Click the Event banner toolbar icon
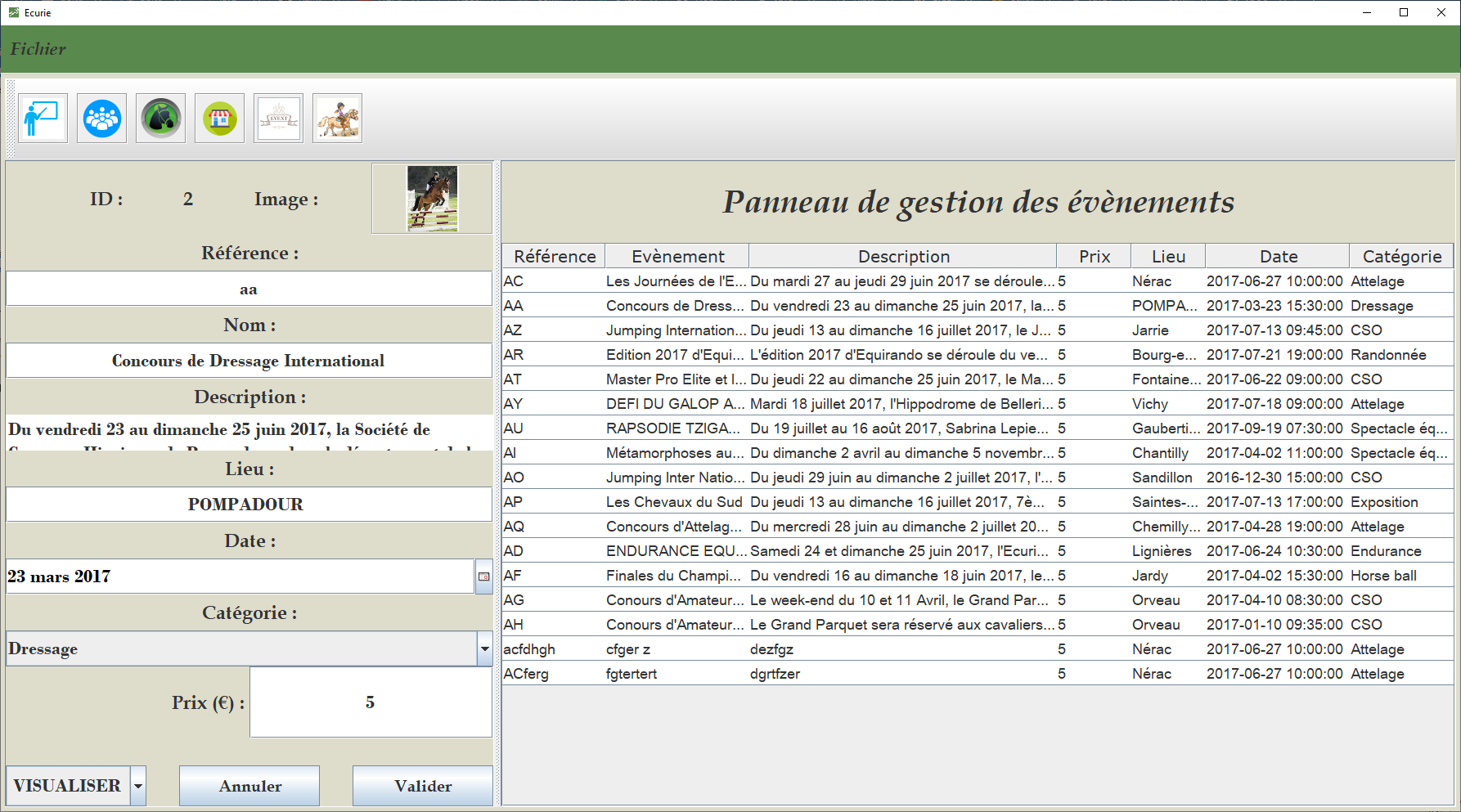 [x=278, y=119]
